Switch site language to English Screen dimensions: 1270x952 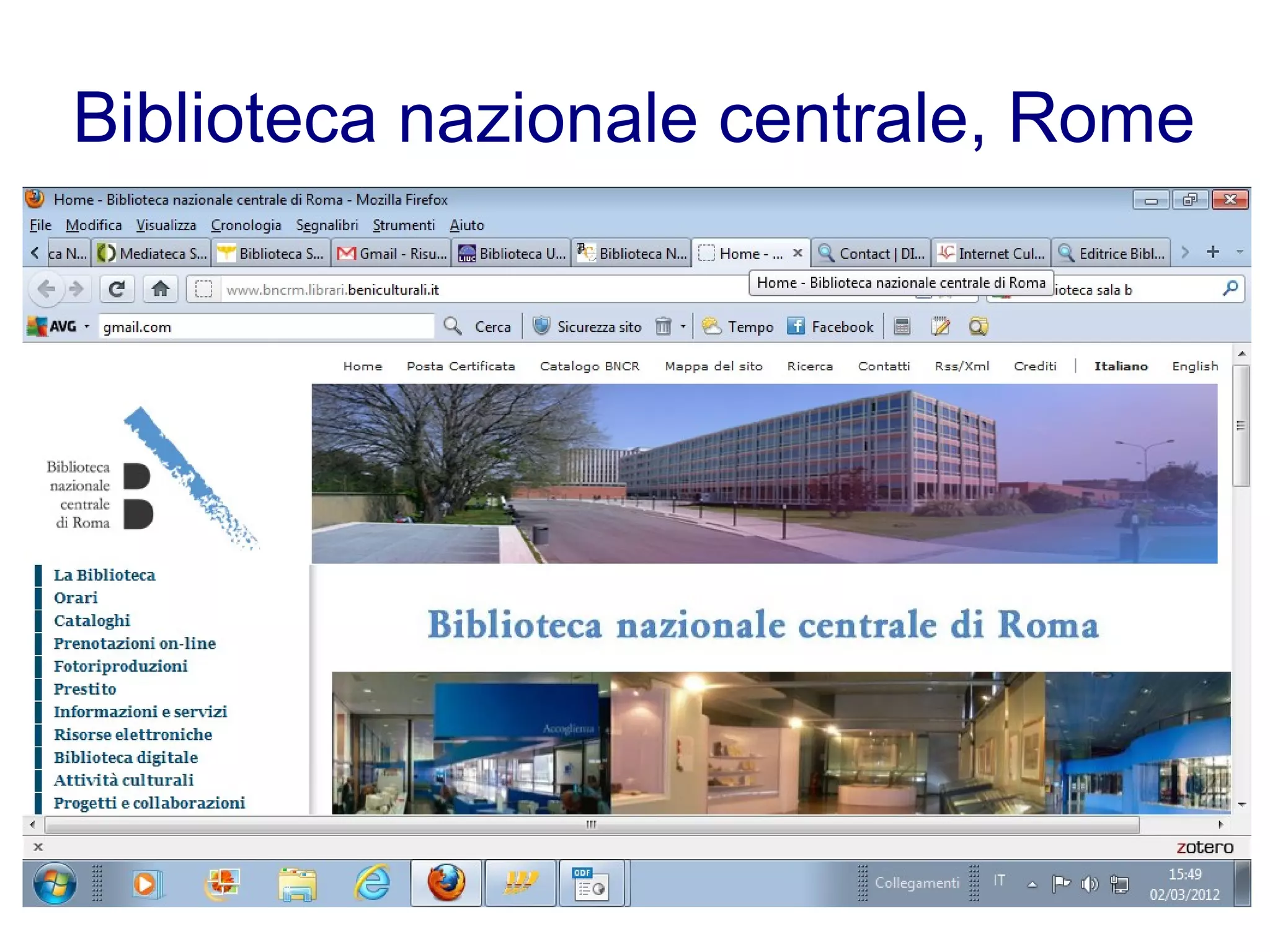pos(1195,367)
